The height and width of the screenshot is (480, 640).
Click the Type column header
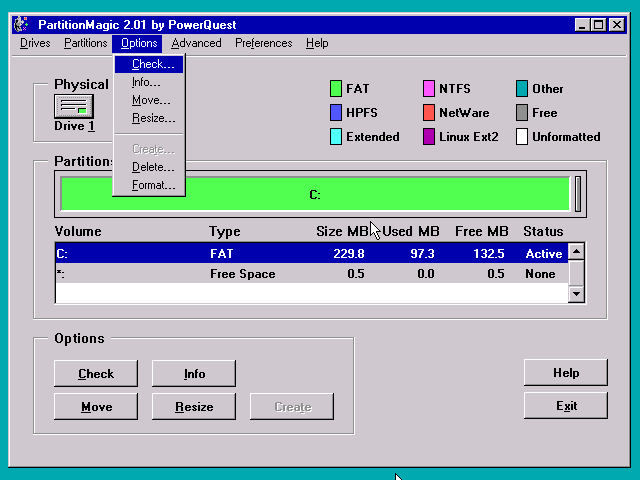[225, 231]
